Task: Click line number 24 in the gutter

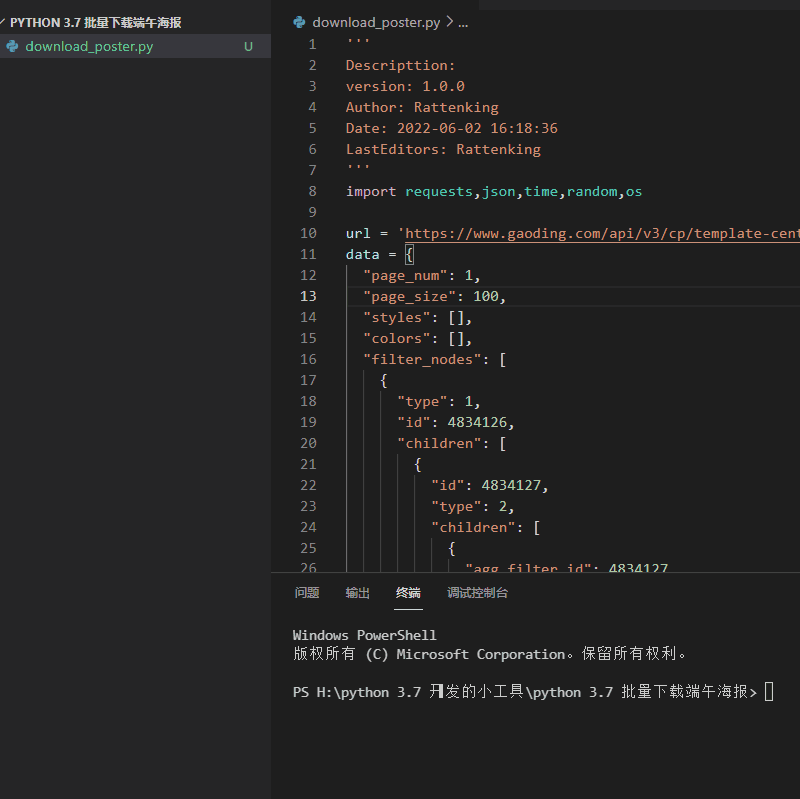Action: tap(308, 527)
